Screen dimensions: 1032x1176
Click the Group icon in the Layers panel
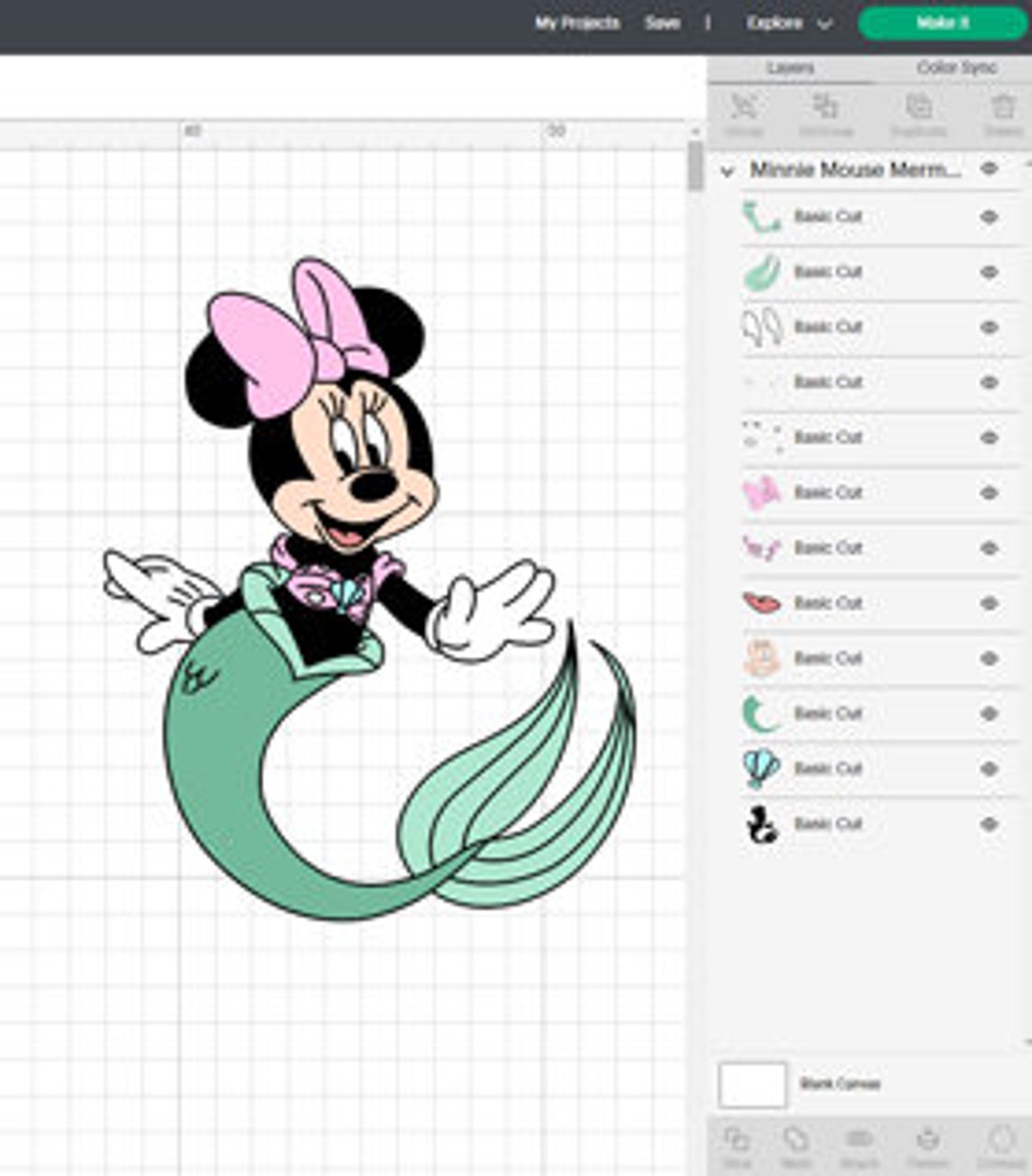[742, 109]
